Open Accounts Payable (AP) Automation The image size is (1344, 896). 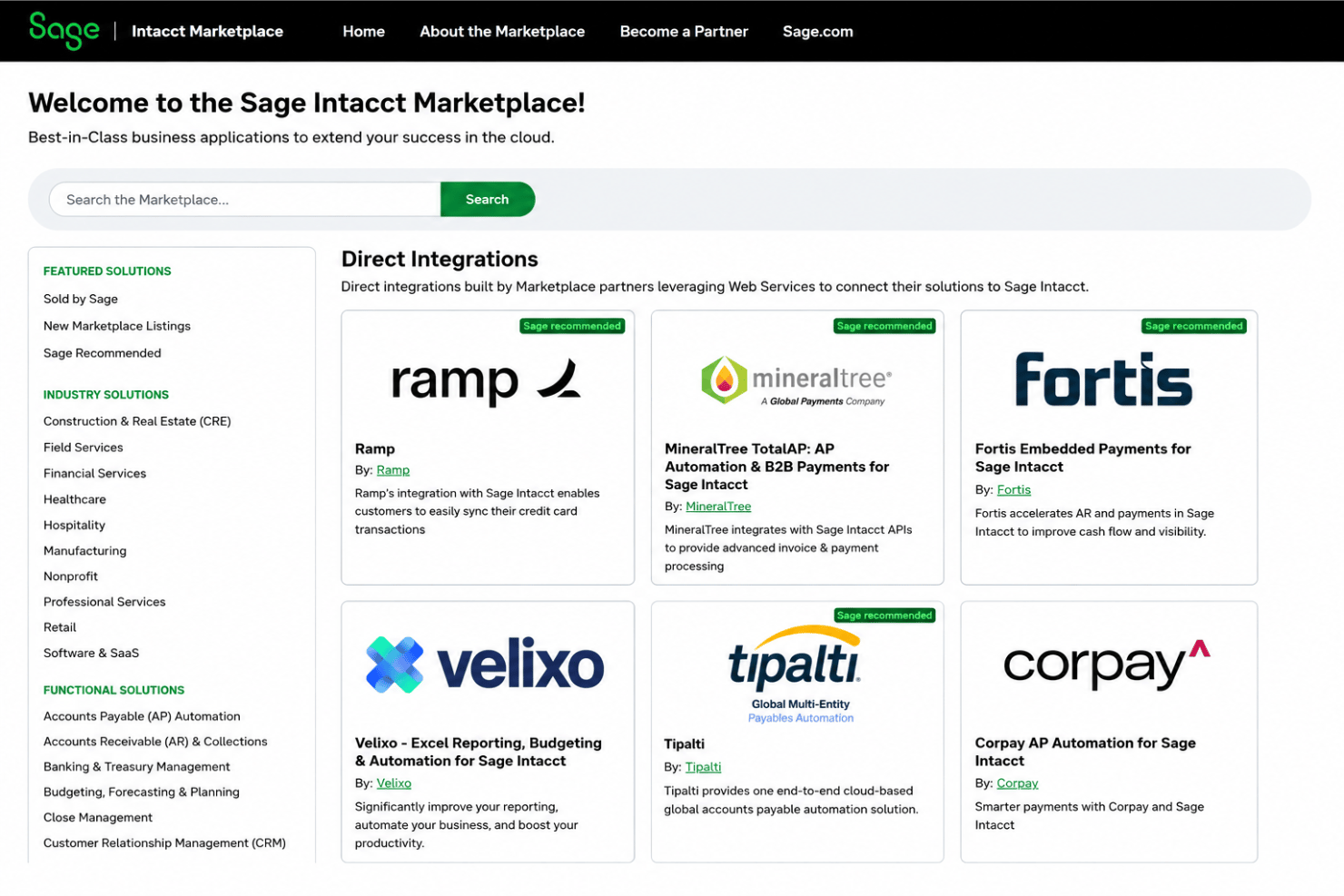point(142,716)
